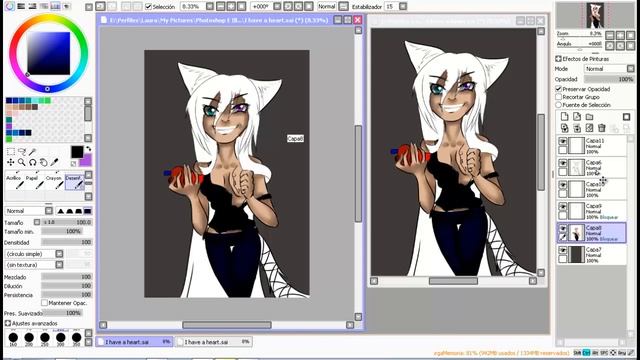Adjust the Mezclado slider
This screenshot has width=640, height=360.
tap(67, 277)
